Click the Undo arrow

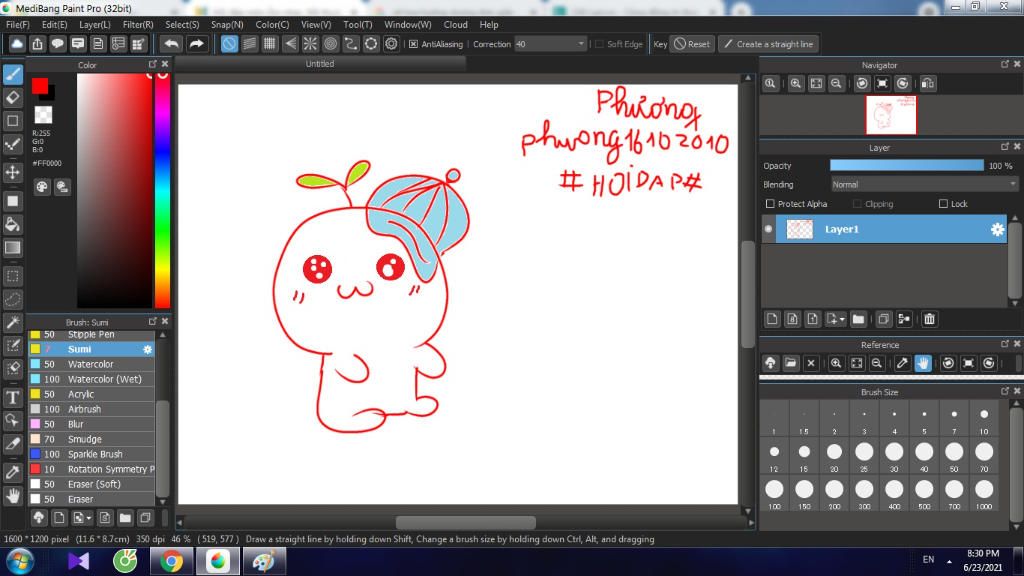pyautogui.click(x=172, y=44)
